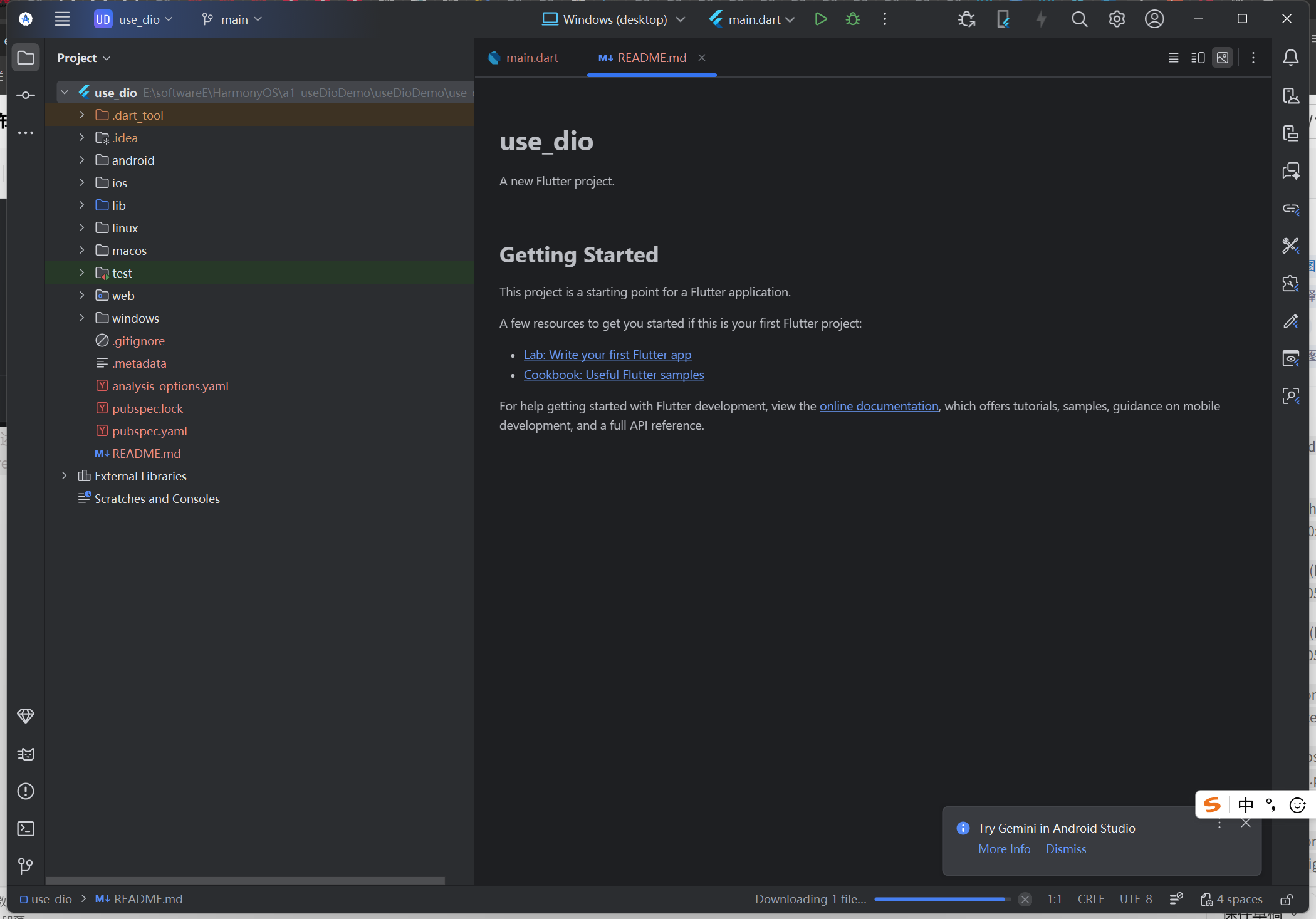Click the Debug bug icon
Screen dimensions: 1316x919
(852, 19)
